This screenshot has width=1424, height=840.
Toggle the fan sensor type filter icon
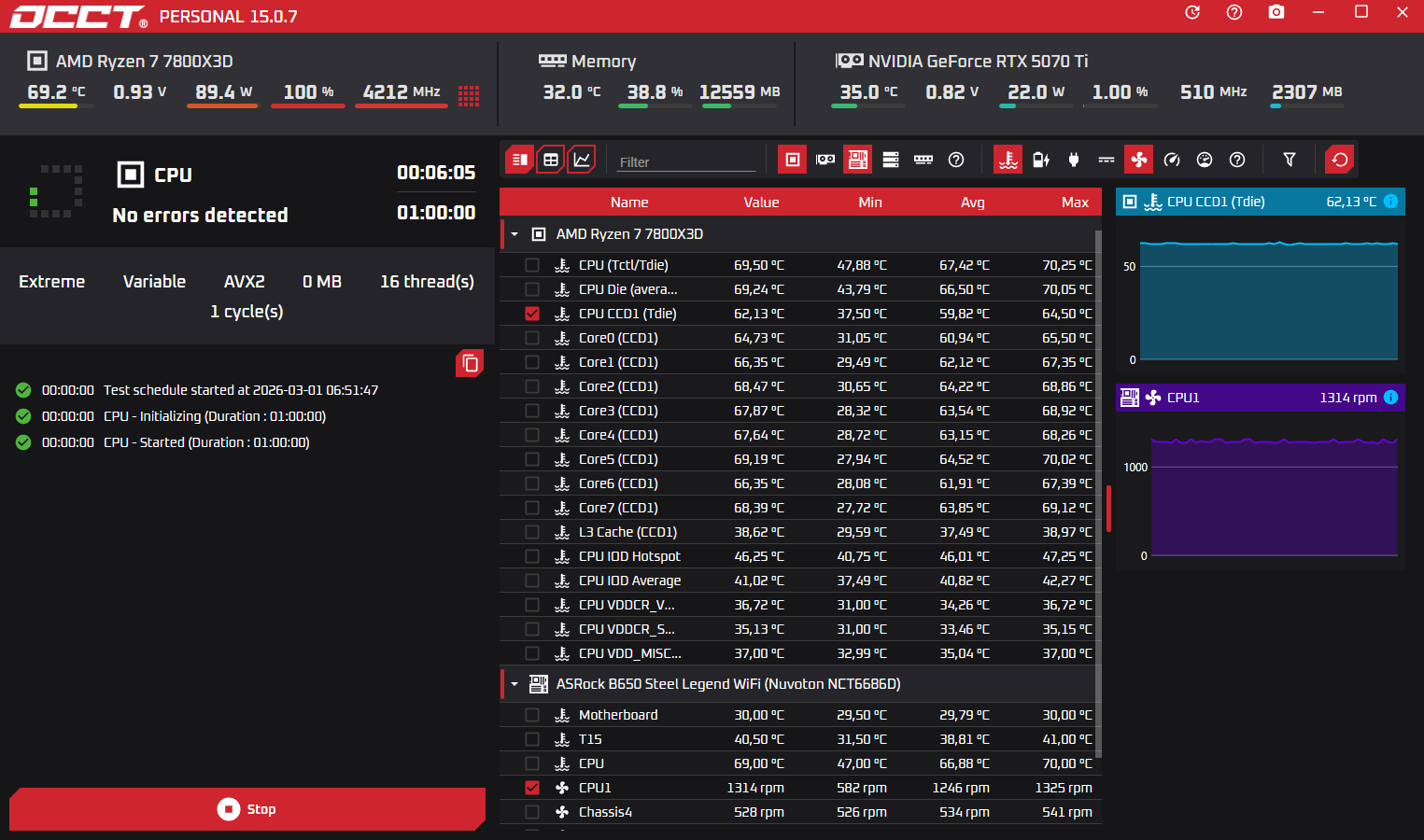(x=1139, y=160)
